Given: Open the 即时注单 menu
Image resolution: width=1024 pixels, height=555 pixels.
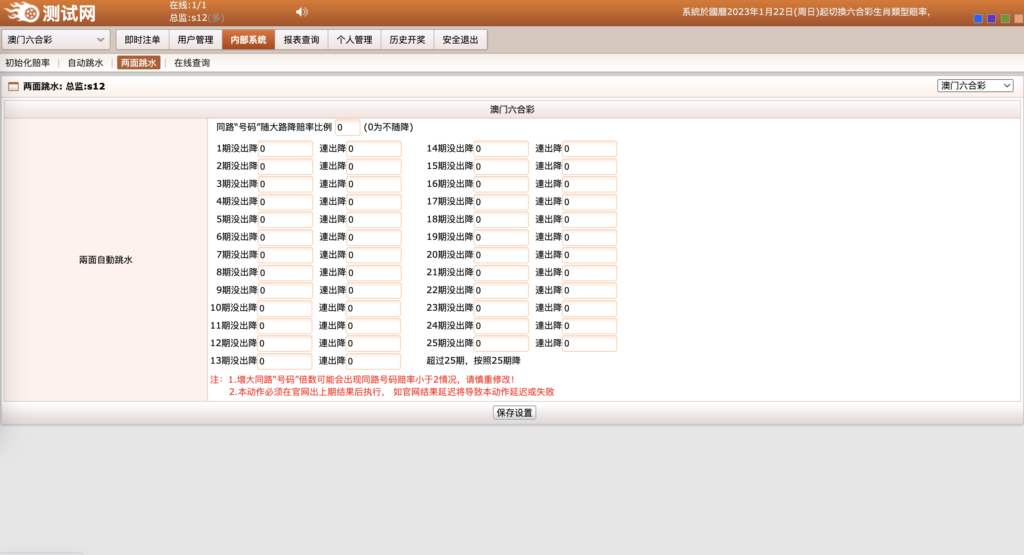Looking at the screenshot, I should tap(142, 40).
